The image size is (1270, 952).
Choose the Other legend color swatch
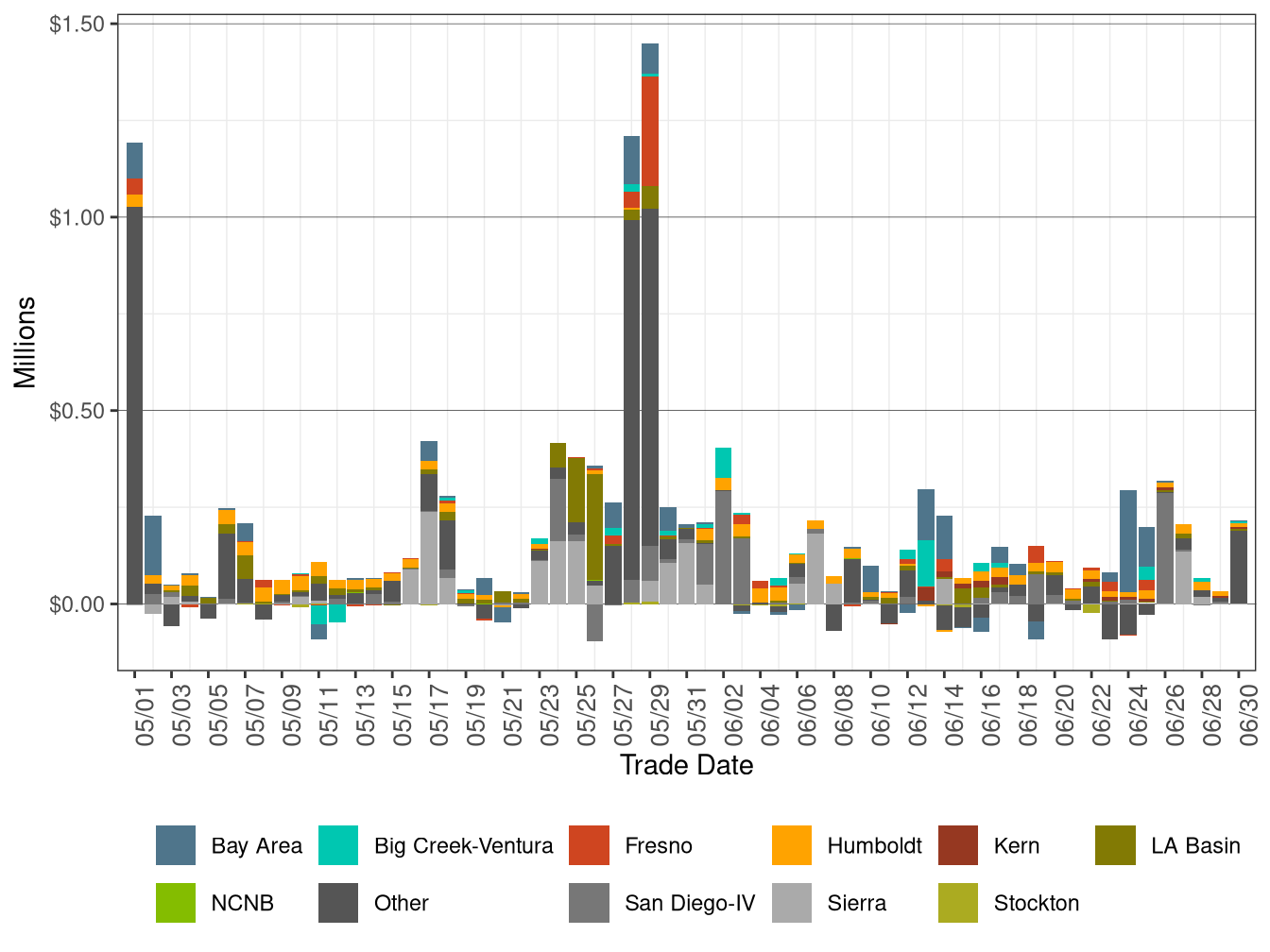click(x=338, y=903)
